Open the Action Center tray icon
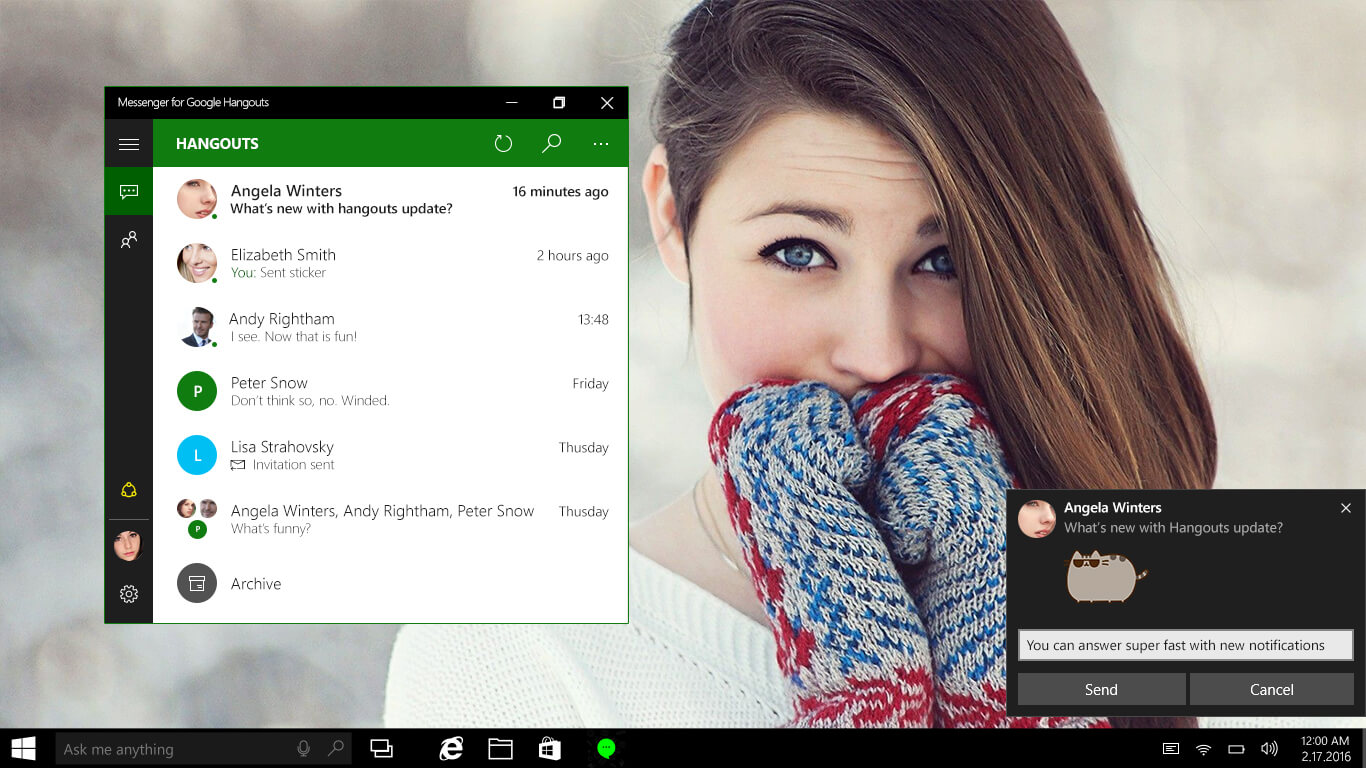 [1170, 748]
